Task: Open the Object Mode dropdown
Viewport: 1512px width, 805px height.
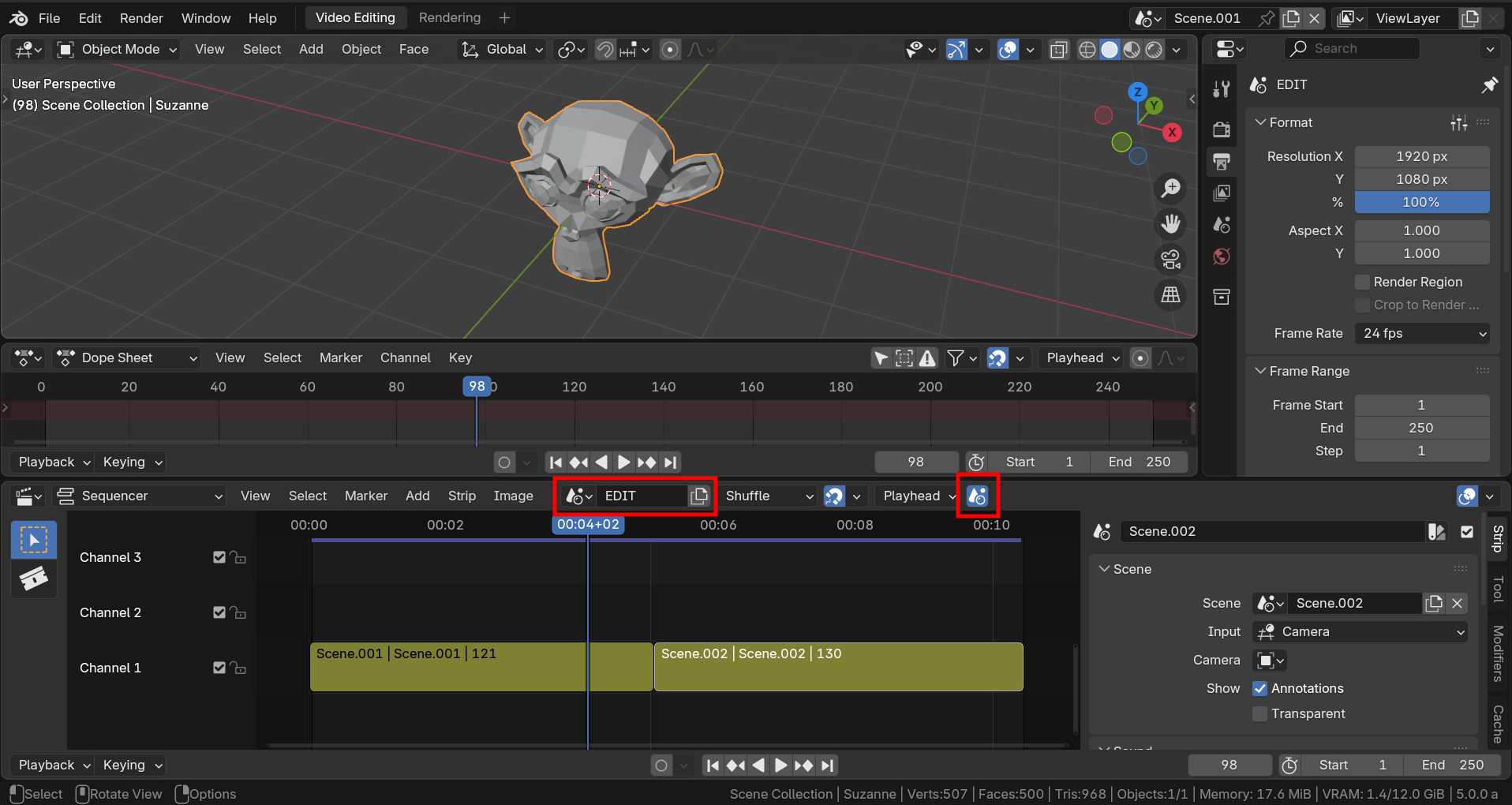Action: click(x=117, y=49)
